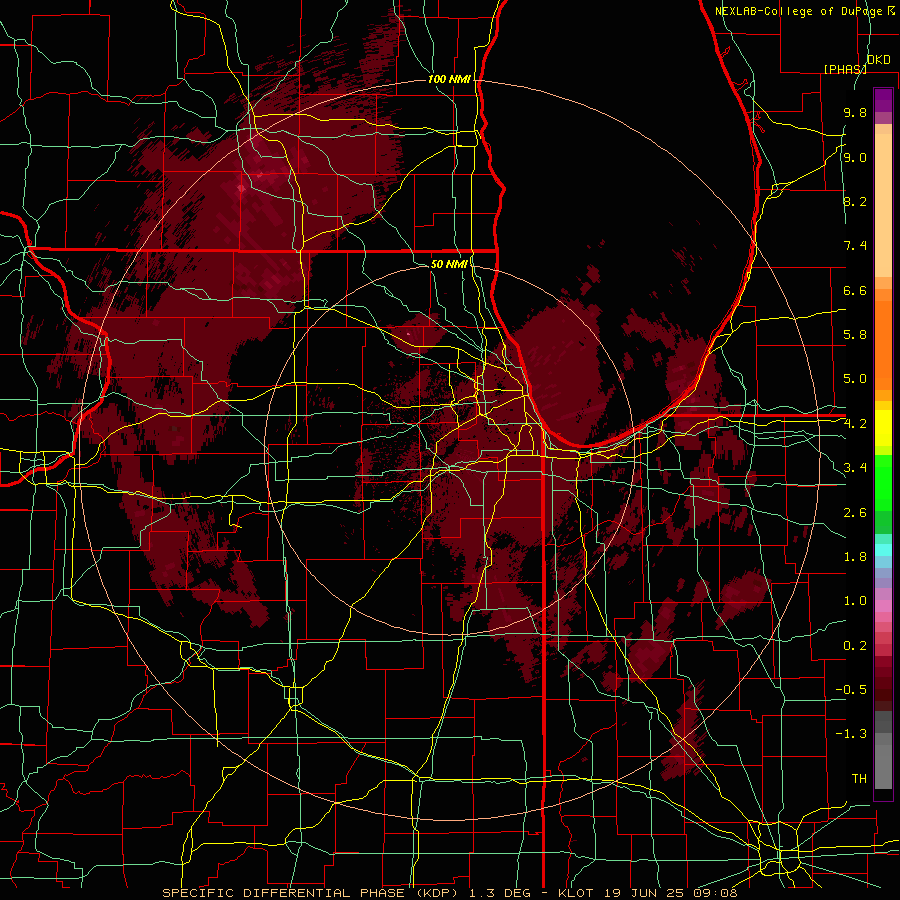Pick the bright green band of the color bar
This screenshot has width=900, height=900.
[883, 482]
